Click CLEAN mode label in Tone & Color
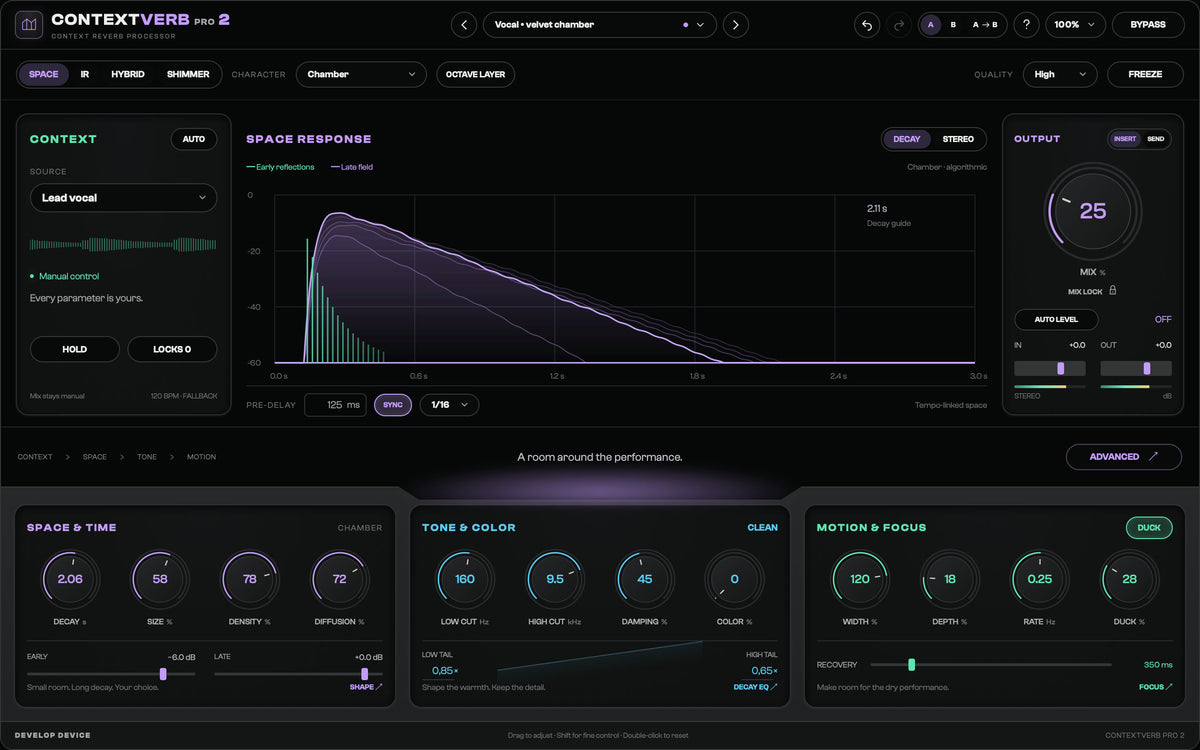Viewport: 1200px width, 750px height. point(763,527)
